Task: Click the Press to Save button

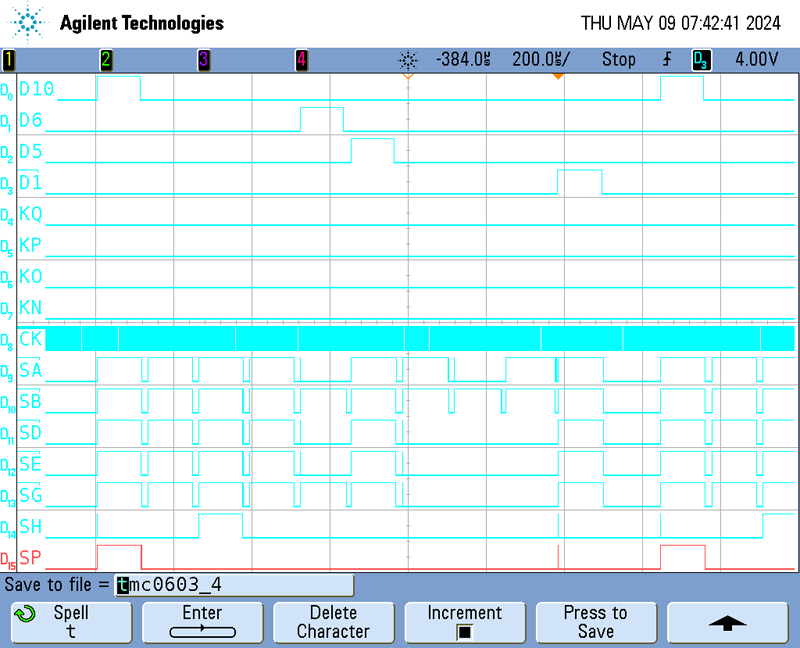Action: (x=595, y=622)
